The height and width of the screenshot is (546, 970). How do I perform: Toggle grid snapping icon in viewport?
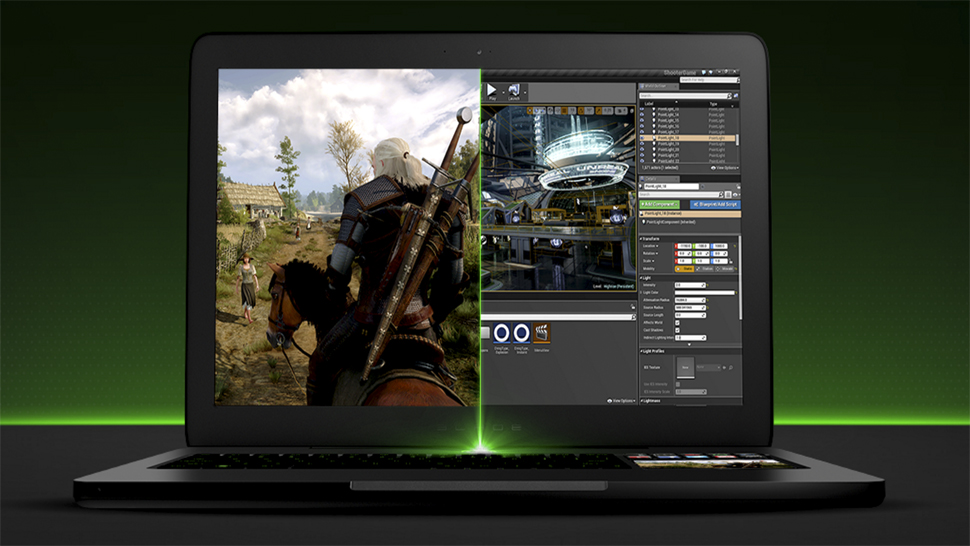565,111
